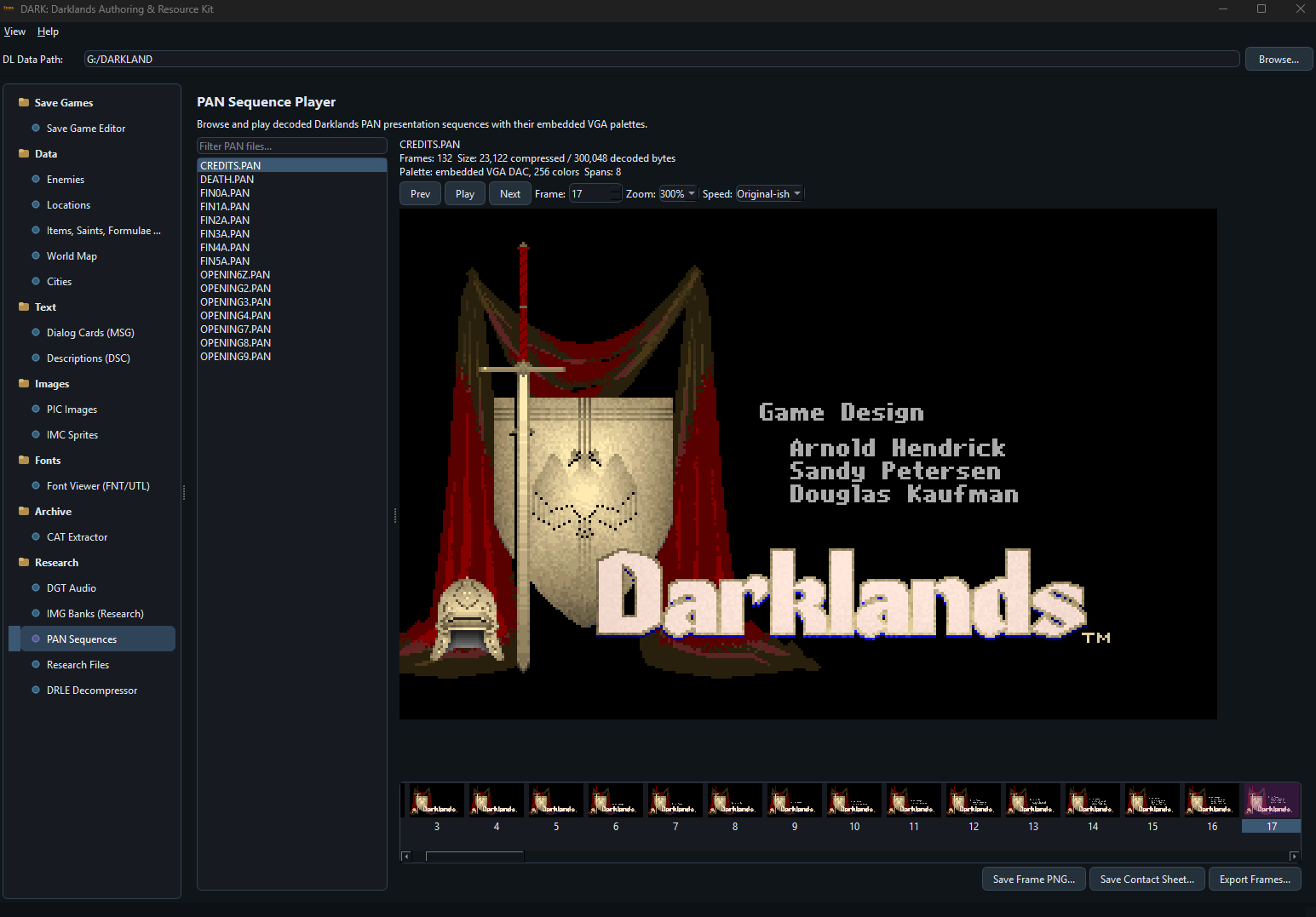Open PIC Images viewer
Viewport: 1316px width, 917px height.
72,410
